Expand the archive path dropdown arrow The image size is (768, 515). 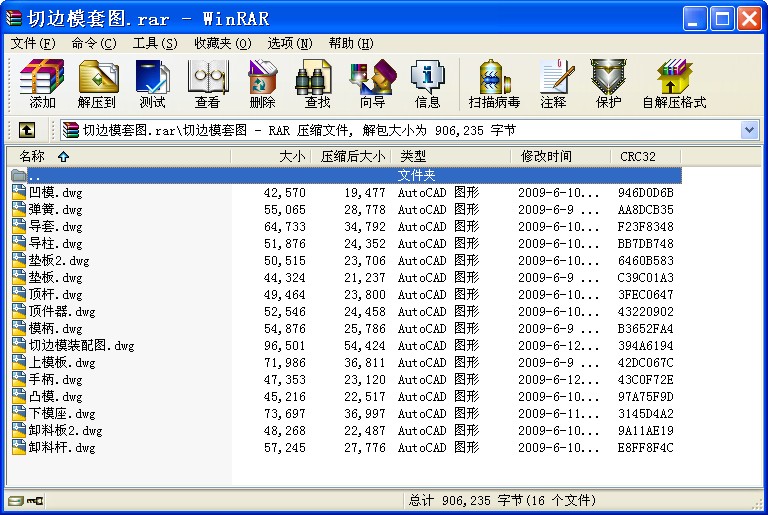[749, 130]
